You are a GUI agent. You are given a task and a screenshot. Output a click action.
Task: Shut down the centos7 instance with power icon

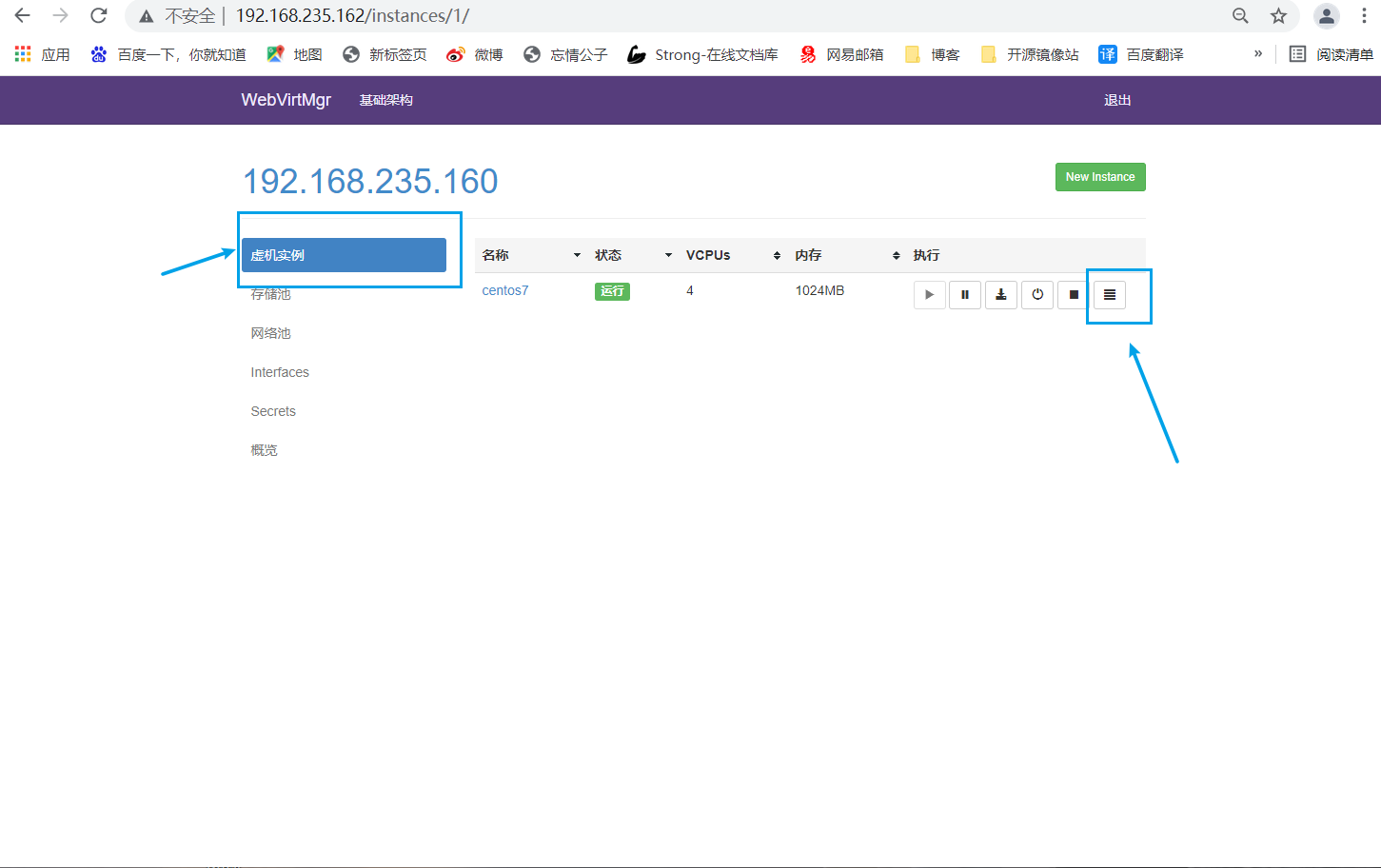pos(1037,295)
